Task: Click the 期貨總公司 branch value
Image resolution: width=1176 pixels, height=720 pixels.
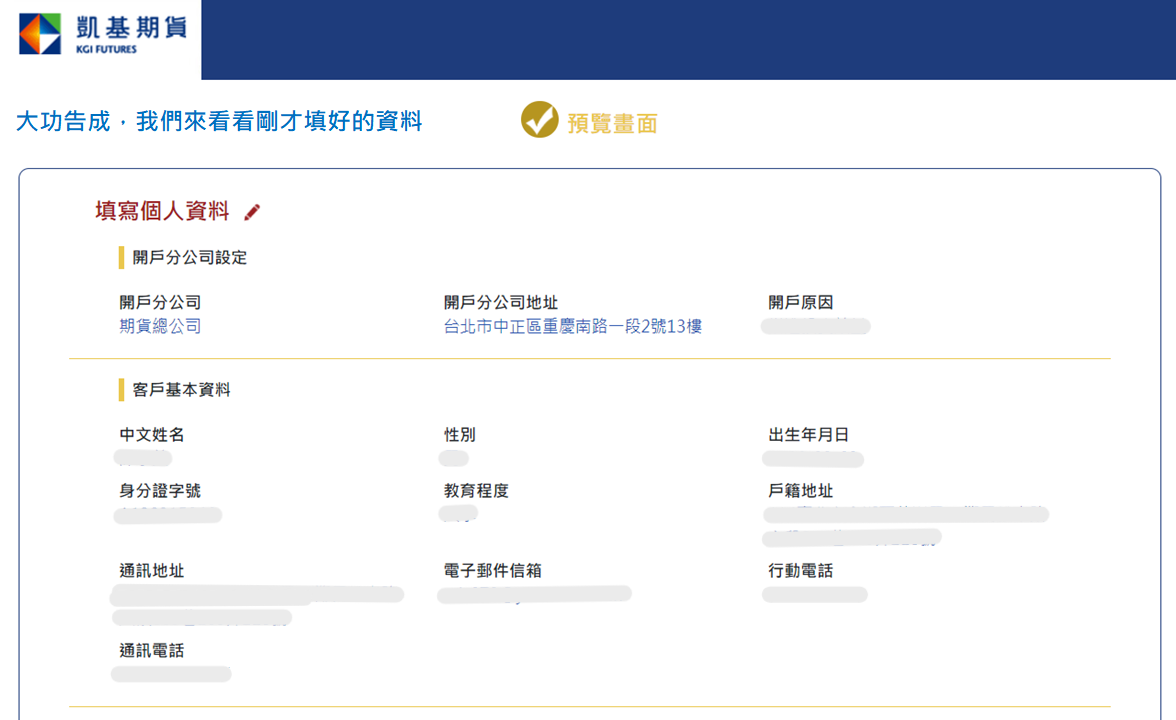Action: 160,326
